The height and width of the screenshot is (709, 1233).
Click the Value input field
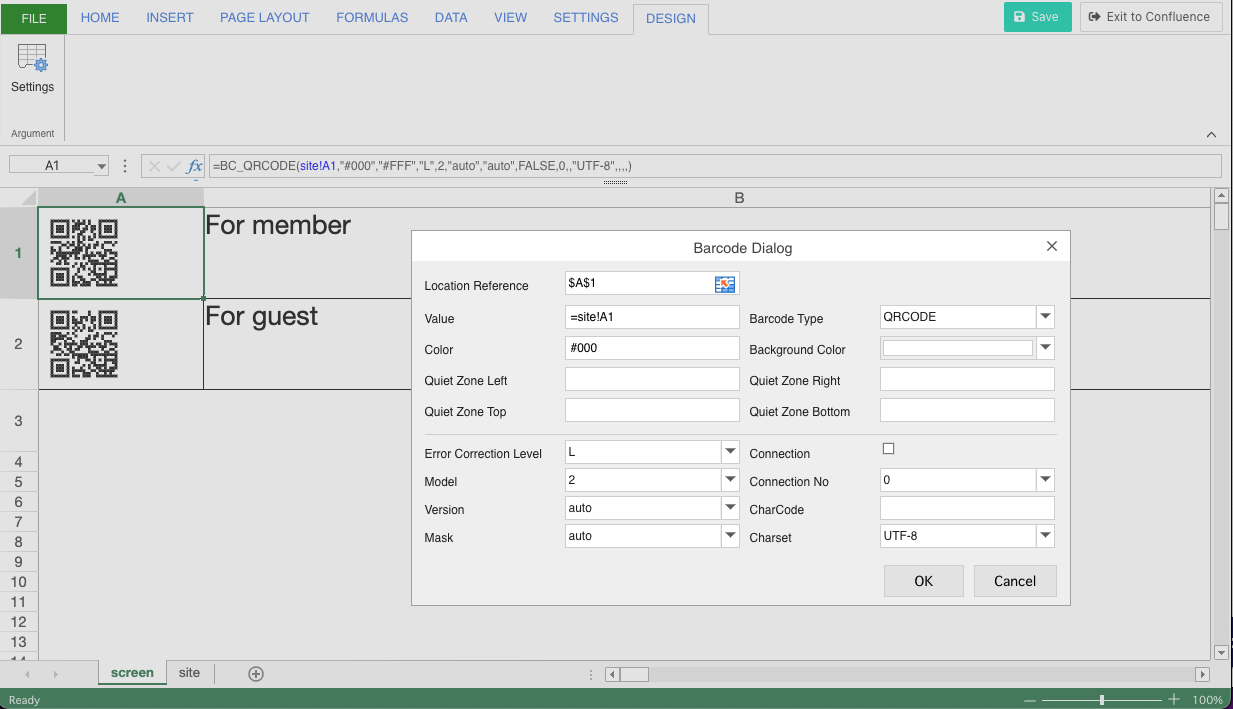[x=652, y=317]
